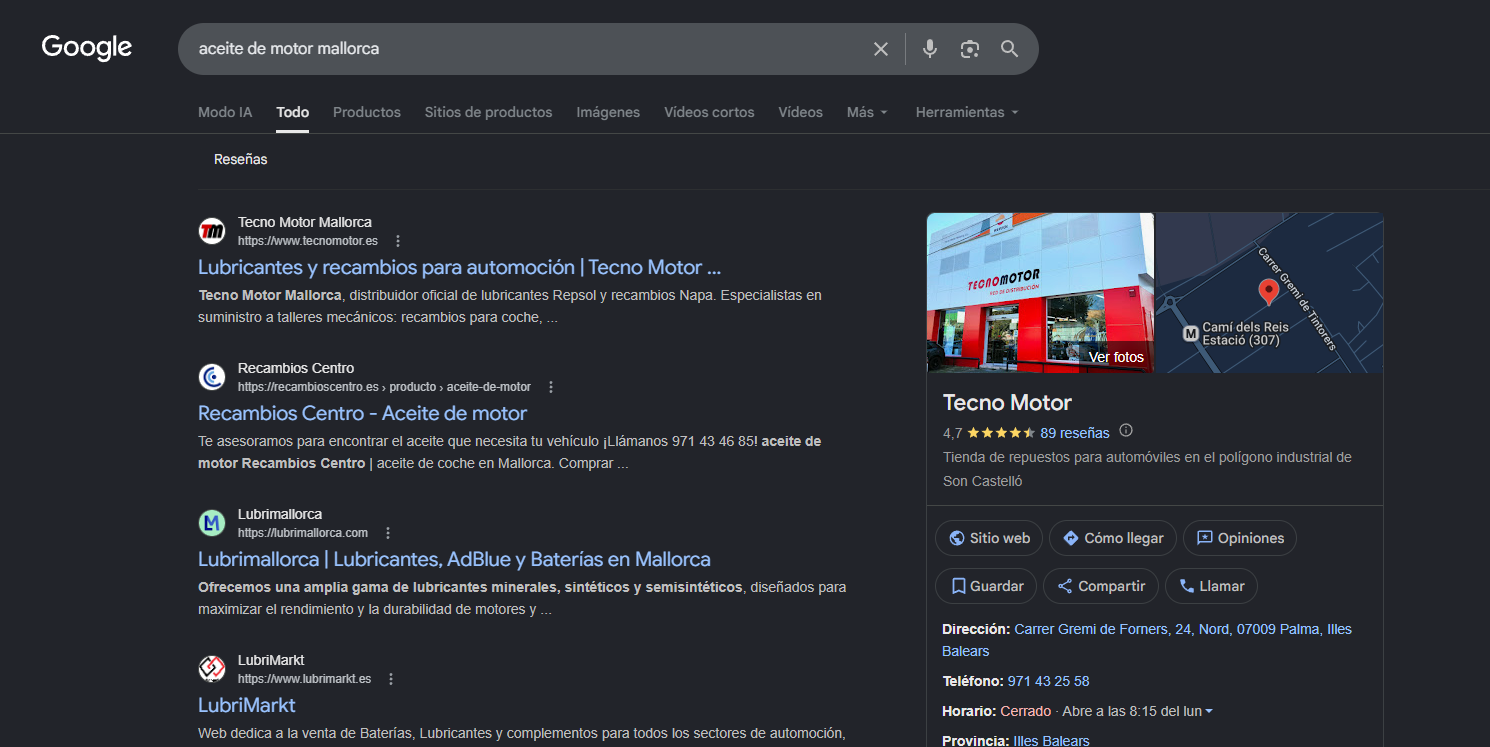Screen dimensions: 1490x747
Task: Click the Sitio web button
Action: click(989, 538)
